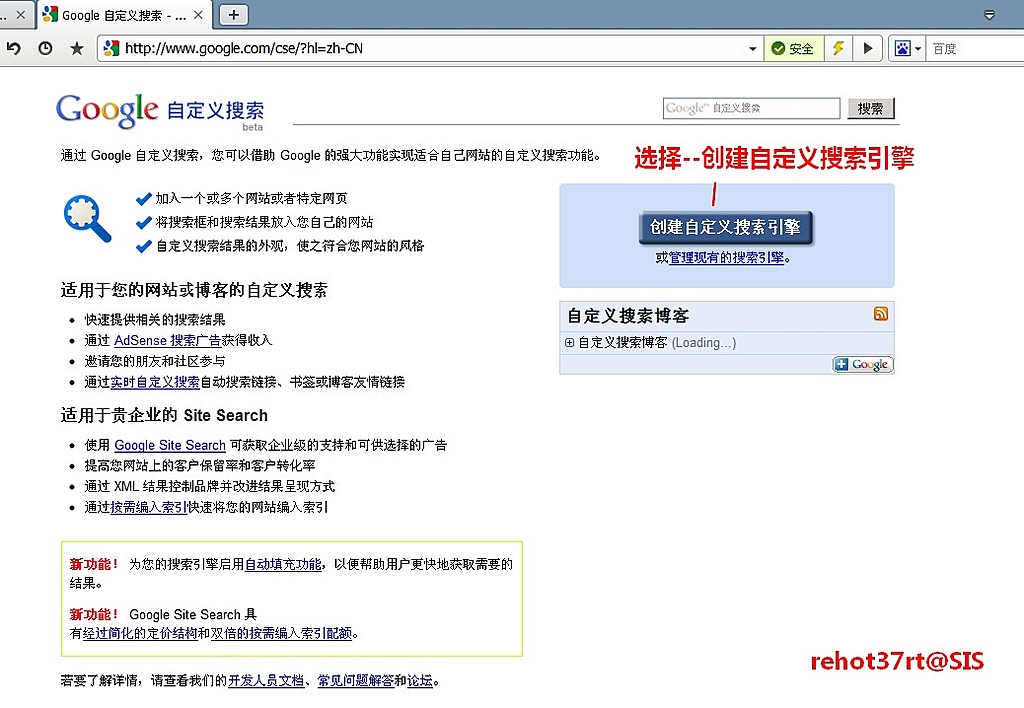Click the 创建自定义搜索引擎 button

(x=726, y=227)
